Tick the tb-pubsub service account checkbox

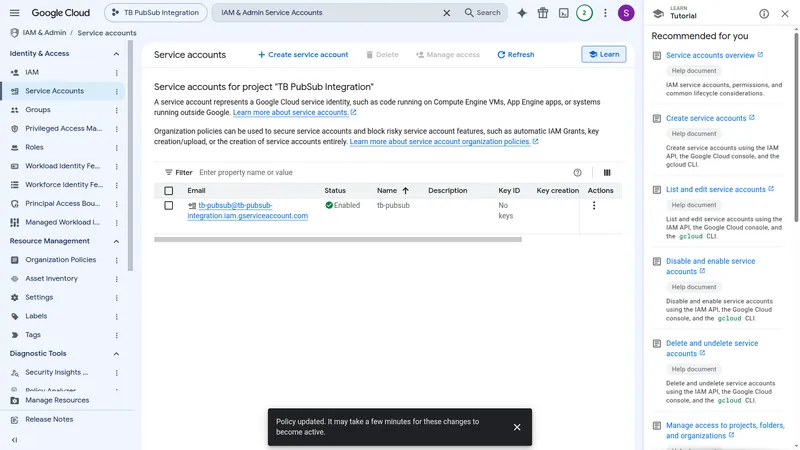(168, 206)
